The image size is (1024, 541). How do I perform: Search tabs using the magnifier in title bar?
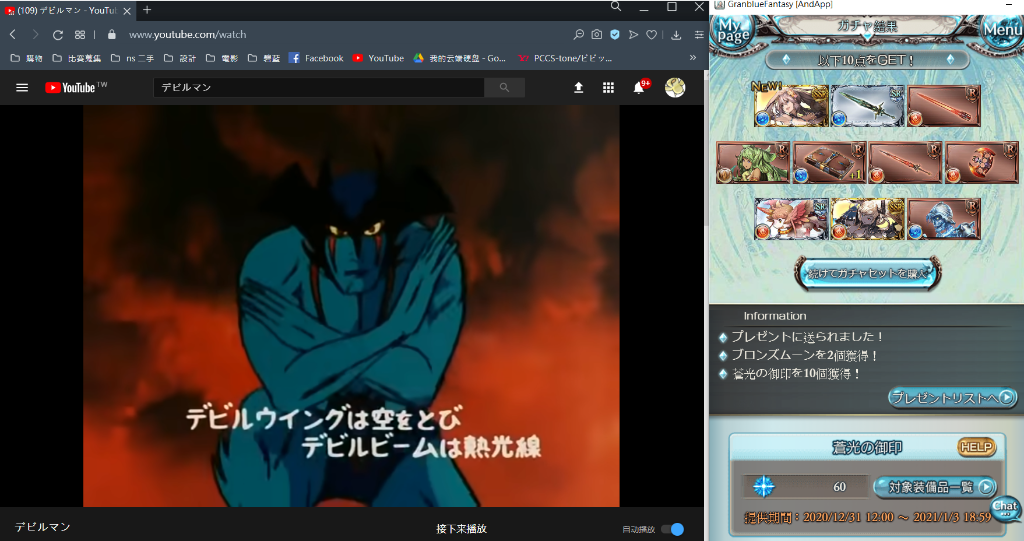(616, 7)
